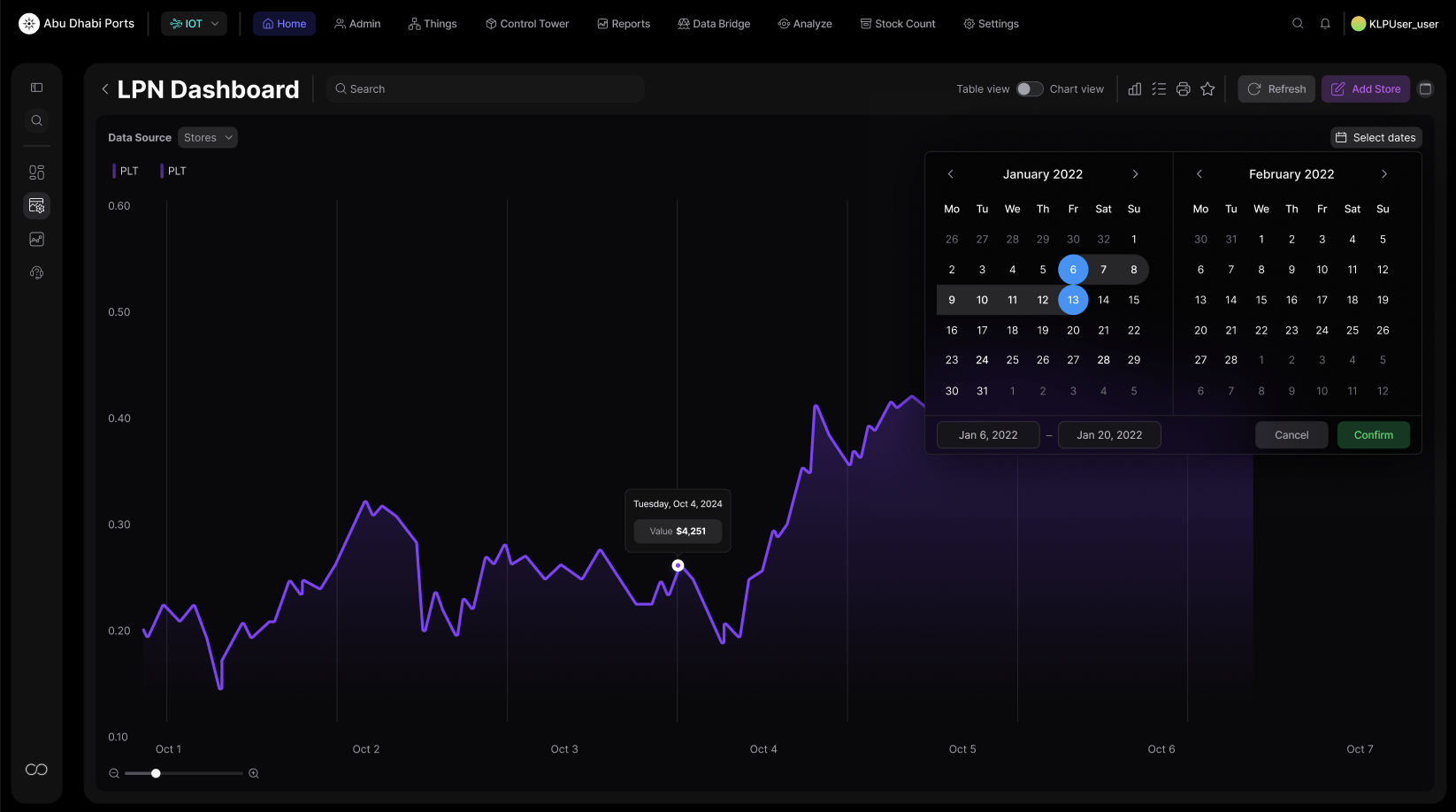Zoom out the chart
The width and height of the screenshot is (1456, 812).
(x=114, y=773)
